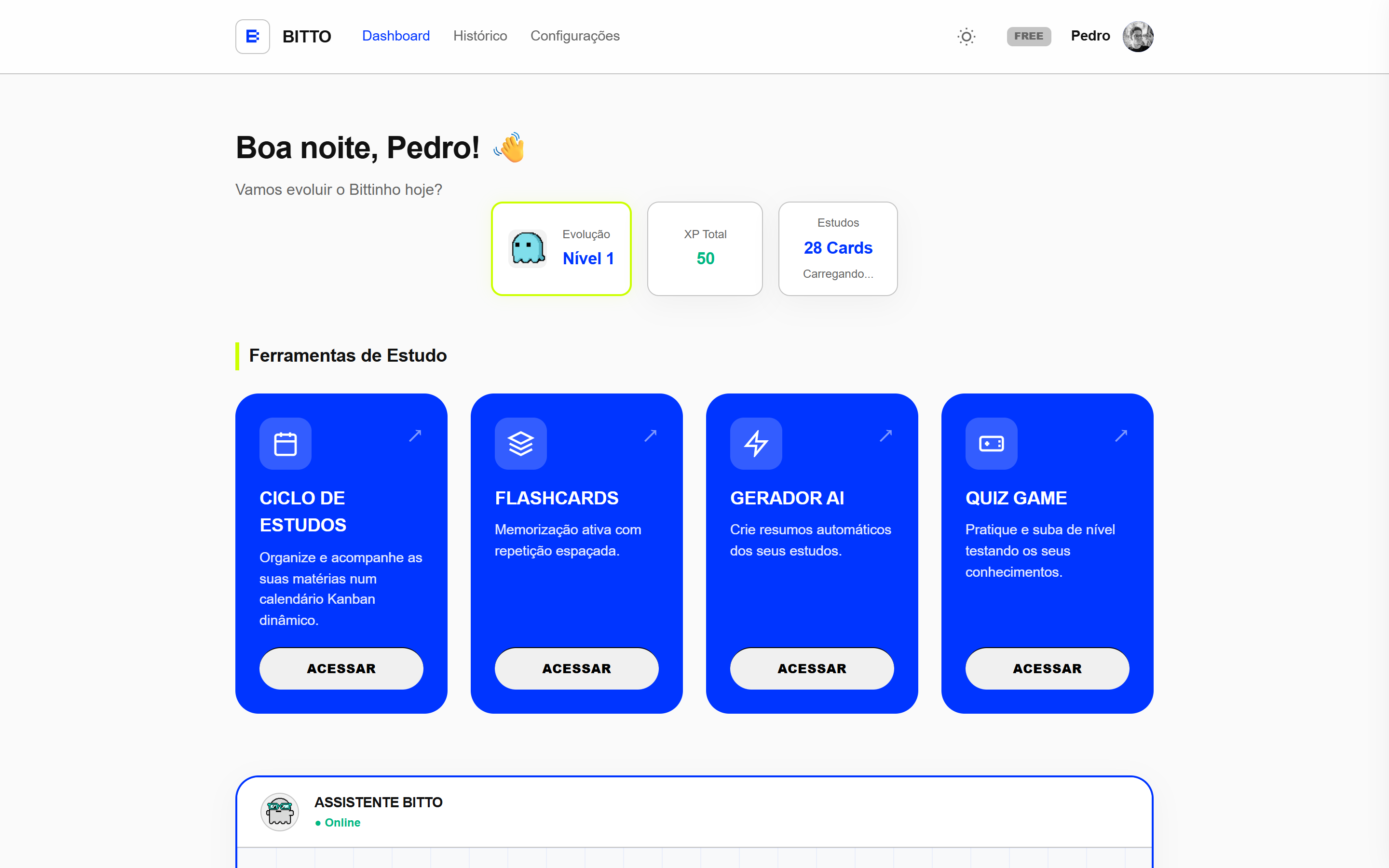Click the CICLO DE ESTUDOS title
1389x868 pixels.
(303, 511)
